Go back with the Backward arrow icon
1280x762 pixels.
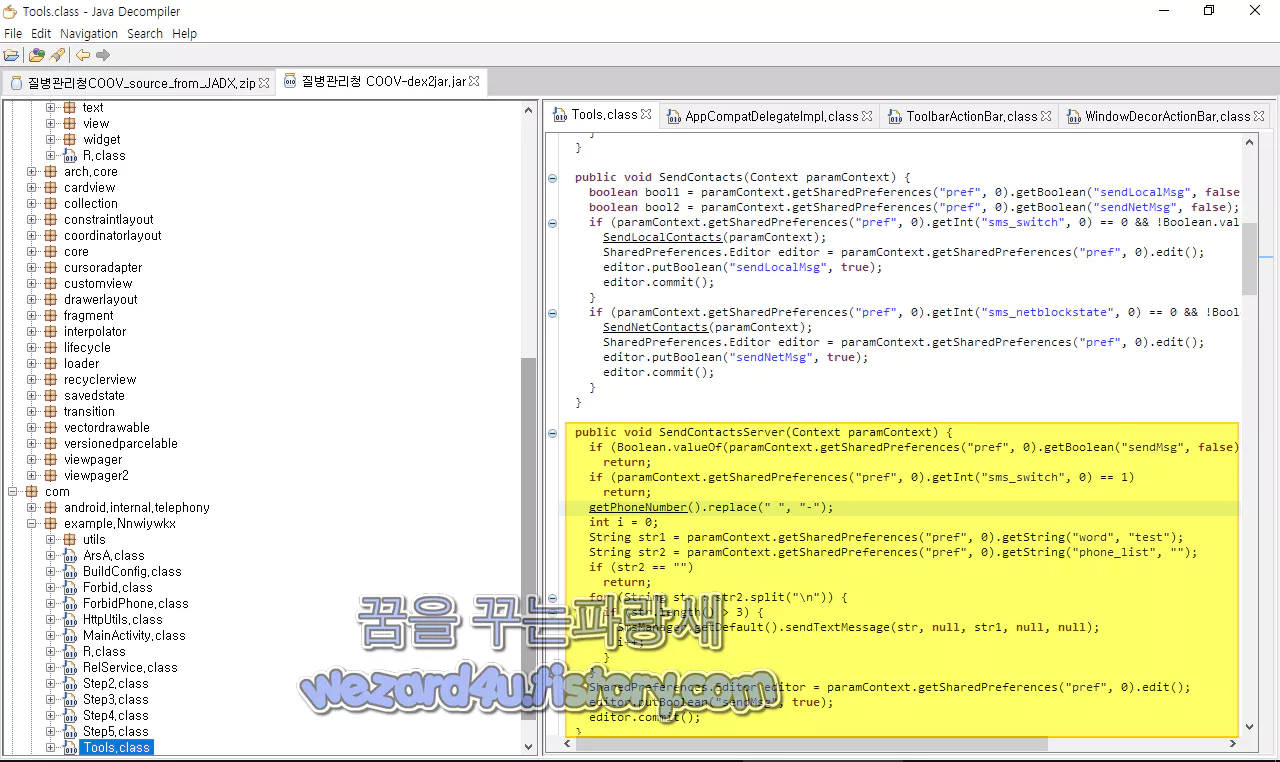(x=83, y=55)
